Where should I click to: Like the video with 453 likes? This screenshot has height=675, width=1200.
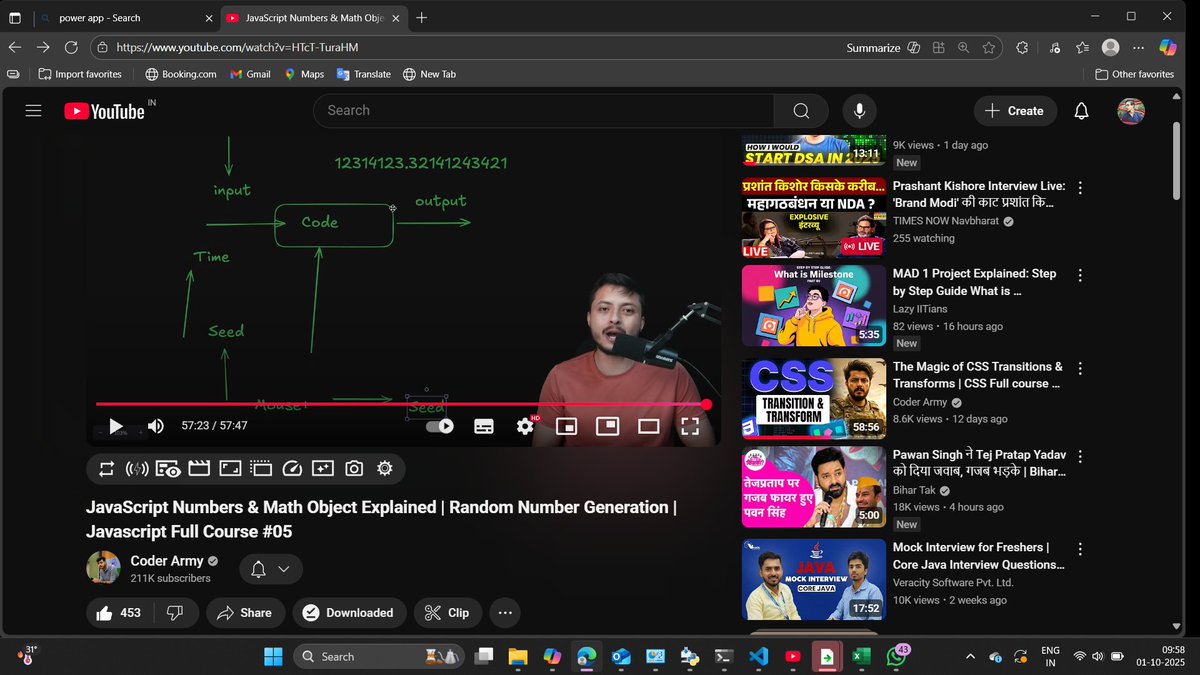[x=119, y=613]
